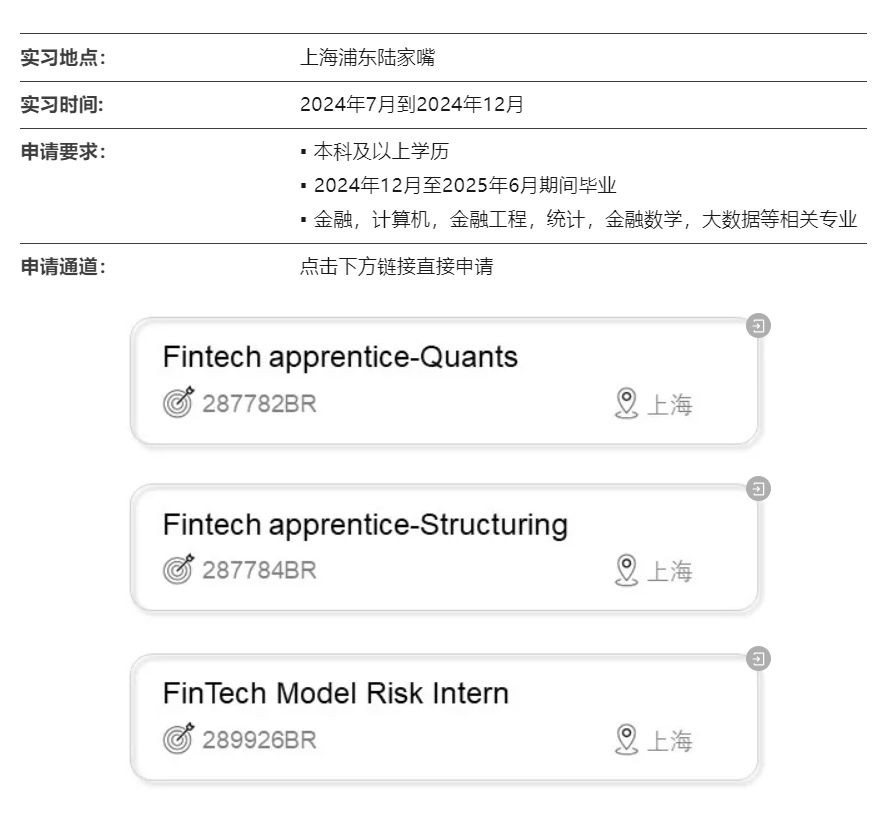Screen dimensions: 883x838
Task: Open external link icon on Fintech apprentice-Quants card
Action: pos(759,326)
